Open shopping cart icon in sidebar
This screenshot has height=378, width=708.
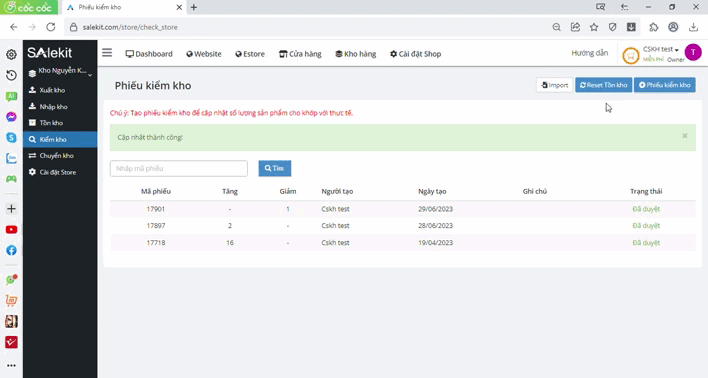click(x=11, y=300)
